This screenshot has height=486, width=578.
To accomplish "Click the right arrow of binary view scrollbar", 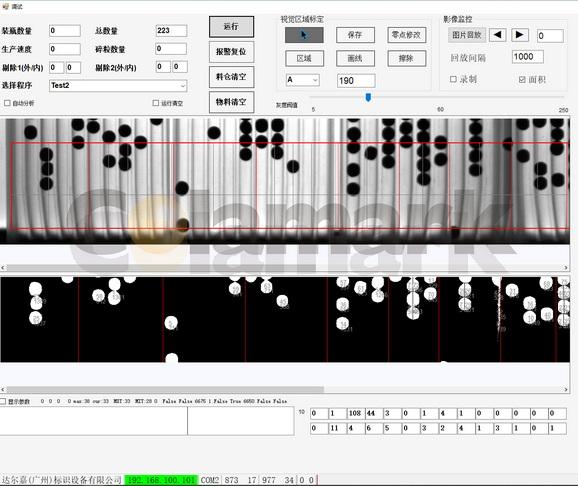I will pos(566,389).
